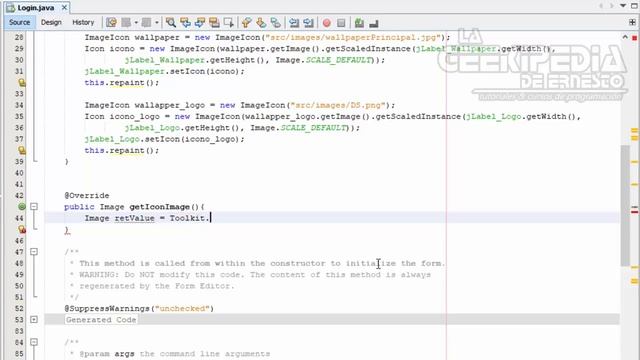Close the Login.java tab
Viewport: 640px width, 360px height.
64,7
